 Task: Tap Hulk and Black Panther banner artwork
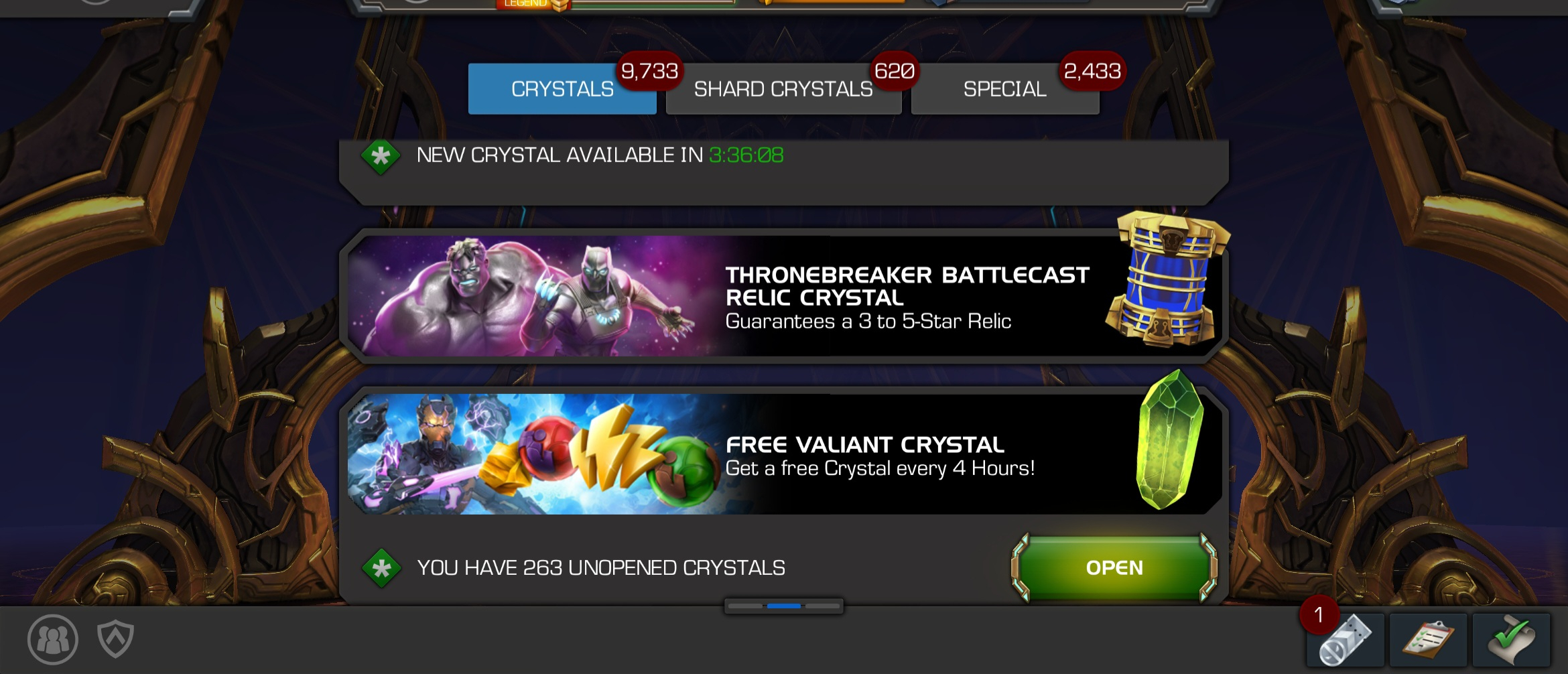click(529, 295)
